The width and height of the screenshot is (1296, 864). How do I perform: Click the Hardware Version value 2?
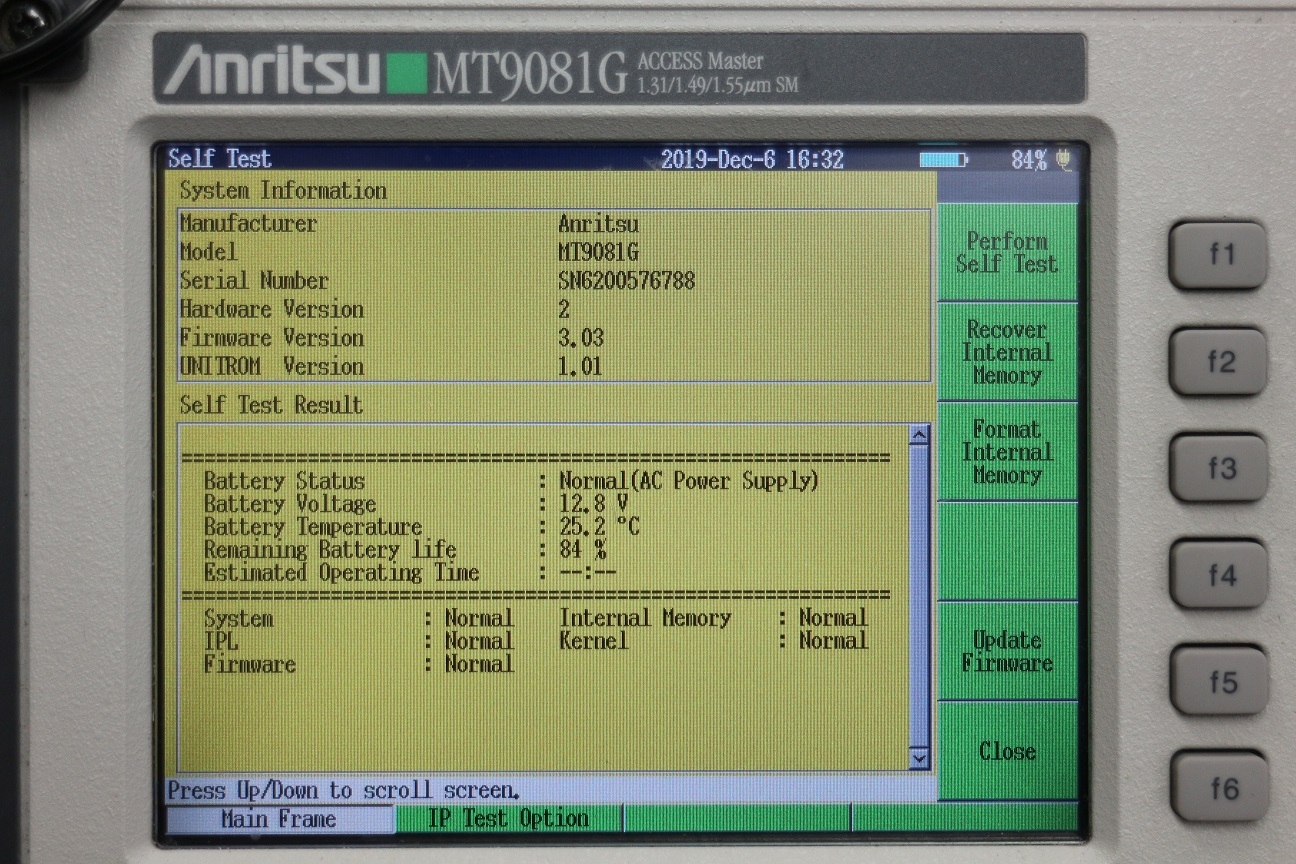pyautogui.click(x=564, y=310)
